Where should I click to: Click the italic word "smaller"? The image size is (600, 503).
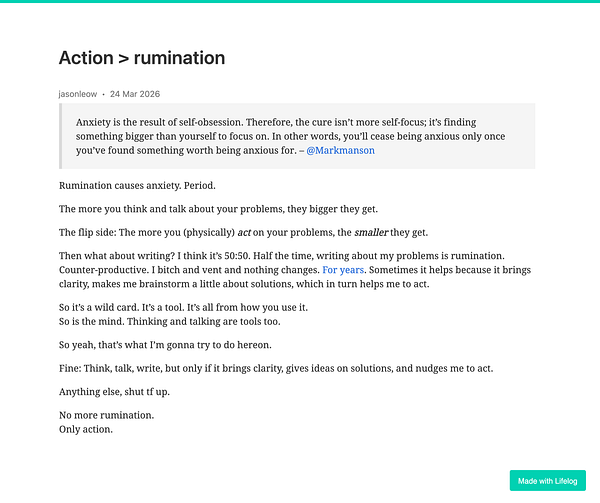pyautogui.click(x=371, y=233)
